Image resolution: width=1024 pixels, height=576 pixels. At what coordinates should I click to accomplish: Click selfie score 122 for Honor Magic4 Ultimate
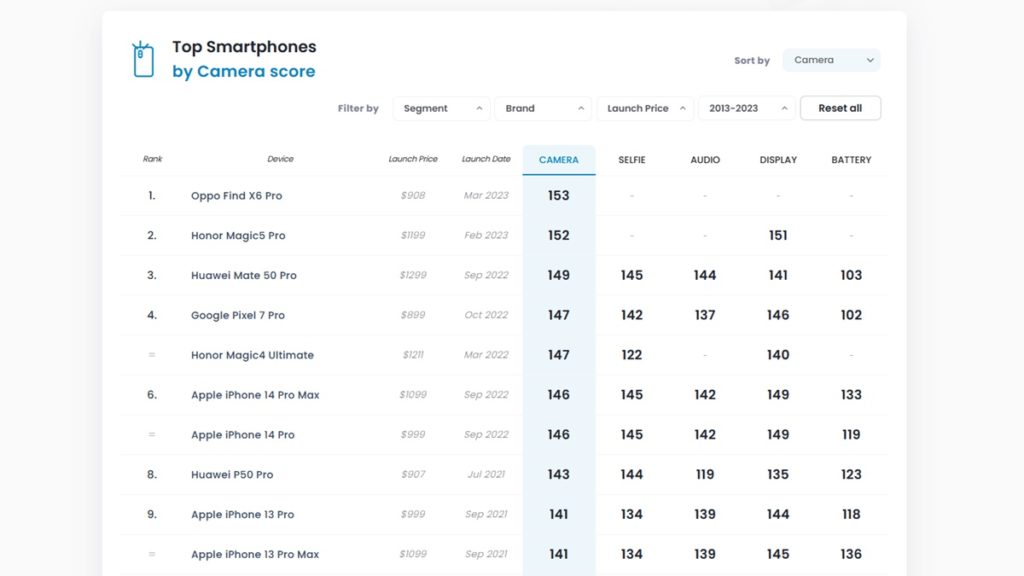click(632, 355)
